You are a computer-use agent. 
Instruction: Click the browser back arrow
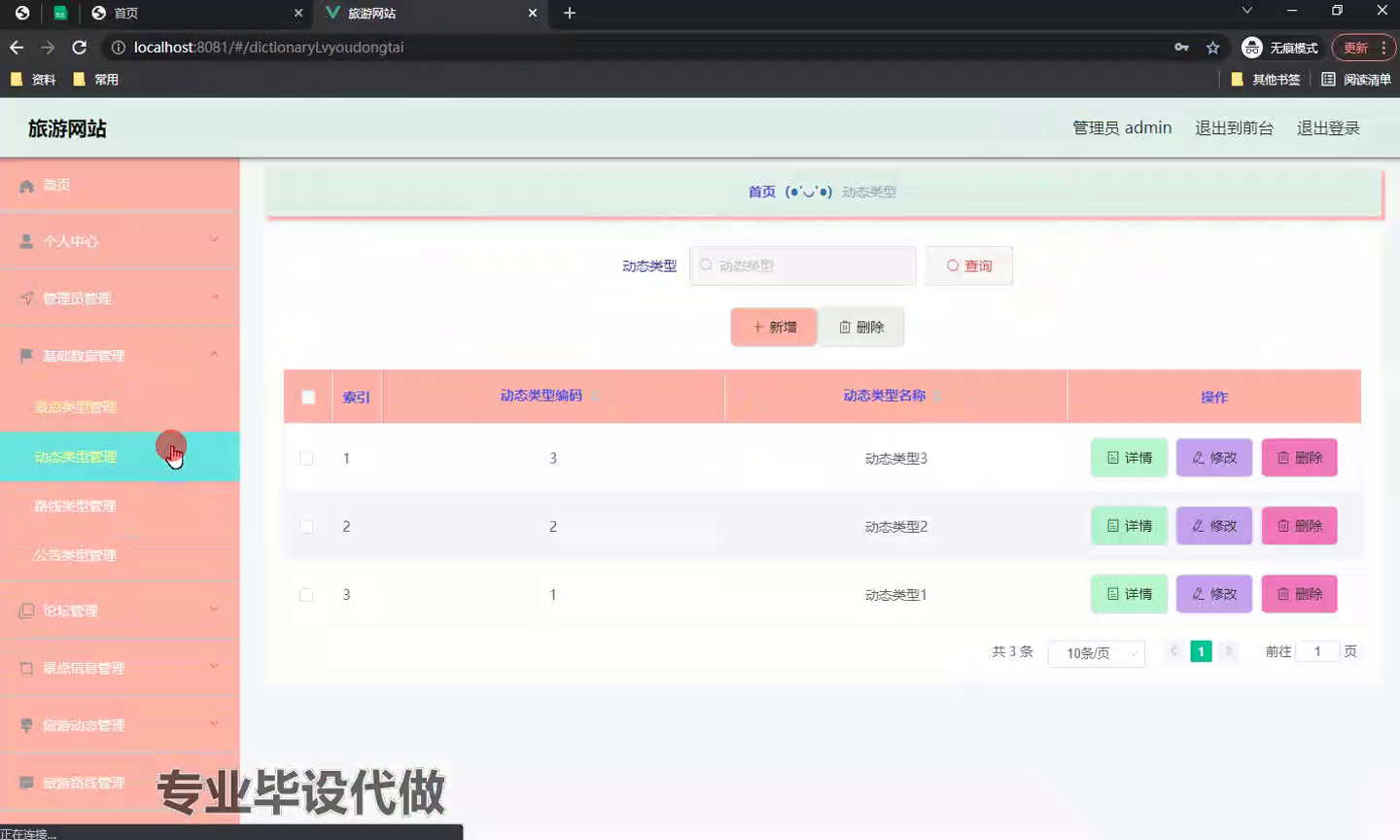(x=17, y=48)
